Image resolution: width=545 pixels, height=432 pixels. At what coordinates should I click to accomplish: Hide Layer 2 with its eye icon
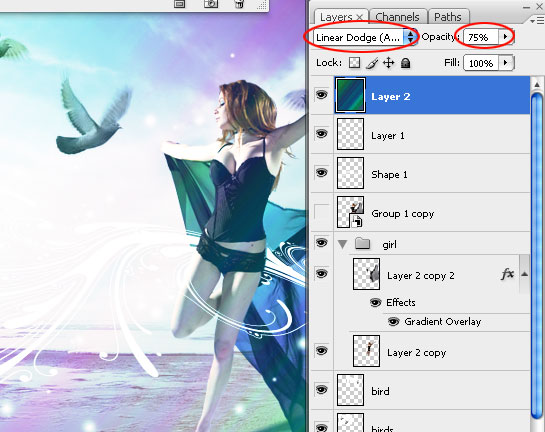[322, 95]
